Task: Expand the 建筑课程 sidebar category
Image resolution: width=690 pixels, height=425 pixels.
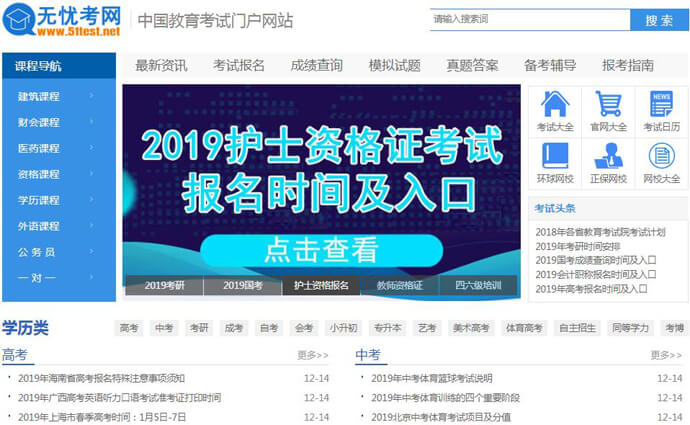Action: [x=40, y=97]
